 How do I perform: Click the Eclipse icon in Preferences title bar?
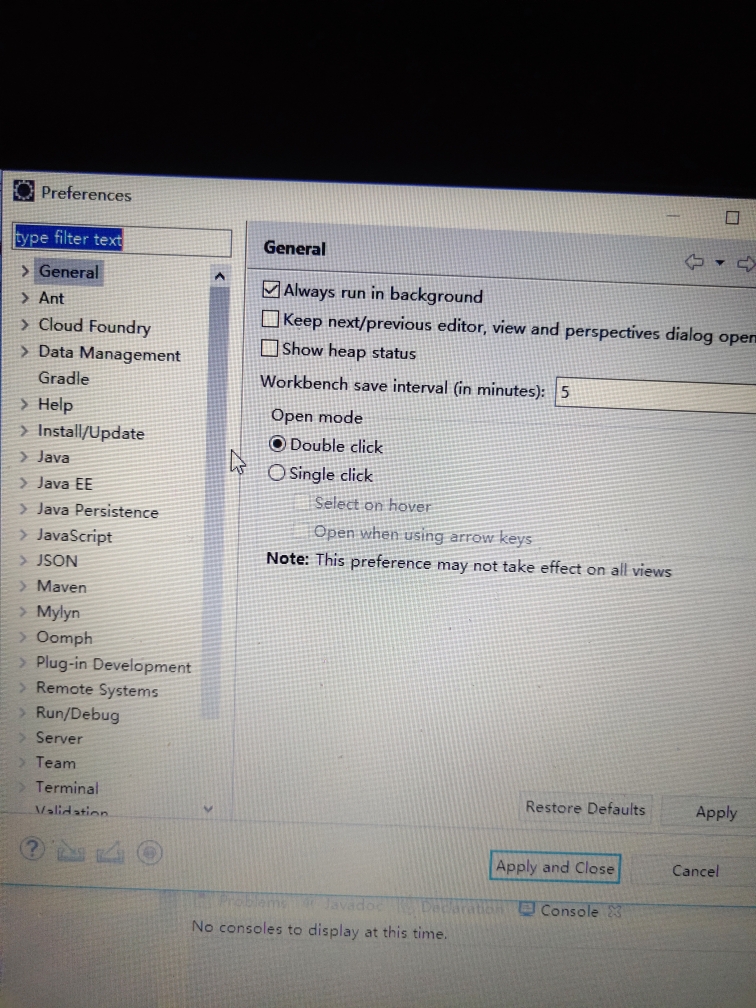click(x=24, y=191)
